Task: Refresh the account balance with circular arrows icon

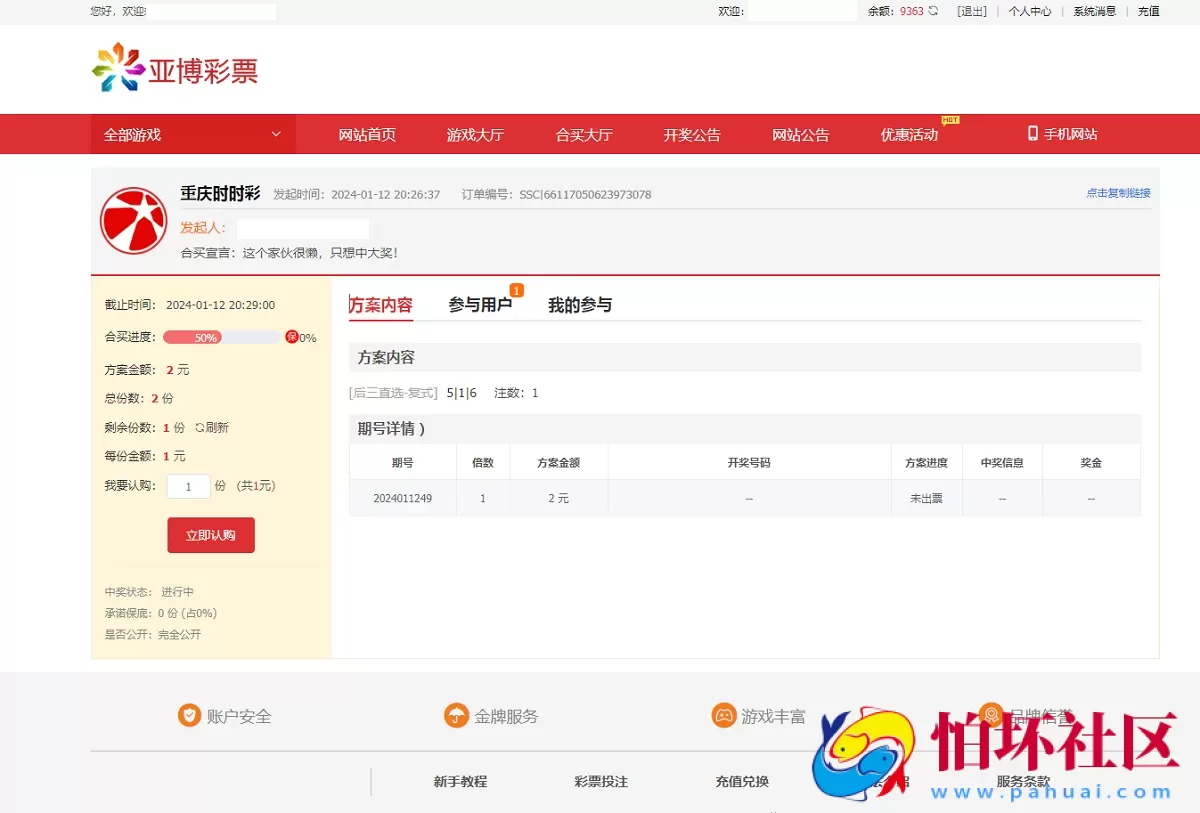Action: 932,11
